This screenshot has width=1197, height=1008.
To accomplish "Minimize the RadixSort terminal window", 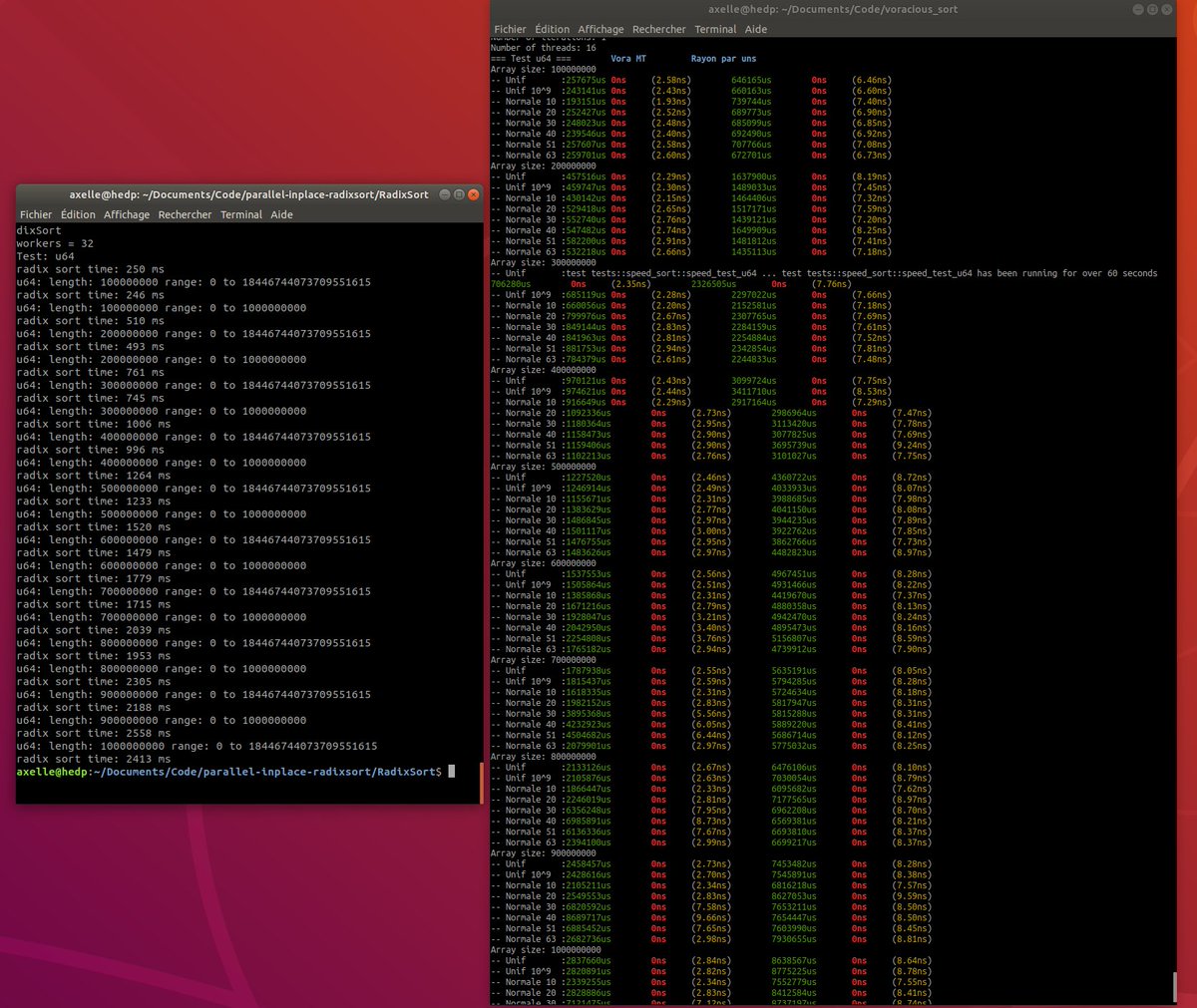I will pyautogui.click(x=443, y=194).
